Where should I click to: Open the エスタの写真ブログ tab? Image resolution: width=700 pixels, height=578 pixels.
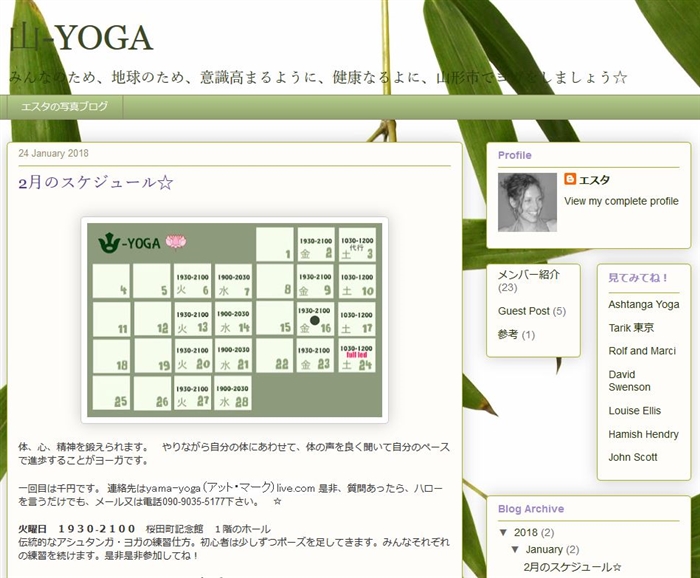pyautogui.click(x=64, y=107)
